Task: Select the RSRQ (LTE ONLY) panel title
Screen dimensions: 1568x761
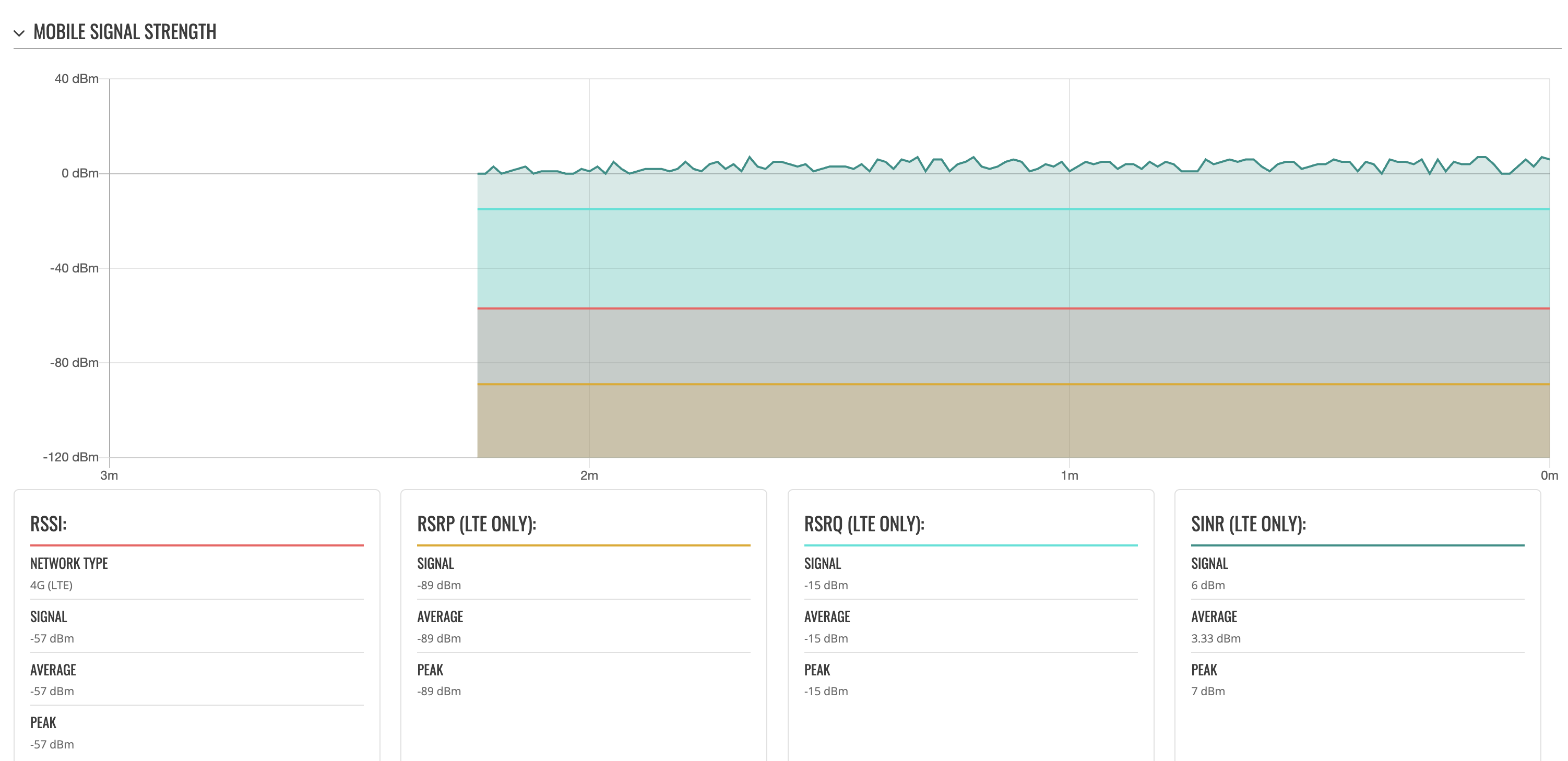Action: point(864,524)
